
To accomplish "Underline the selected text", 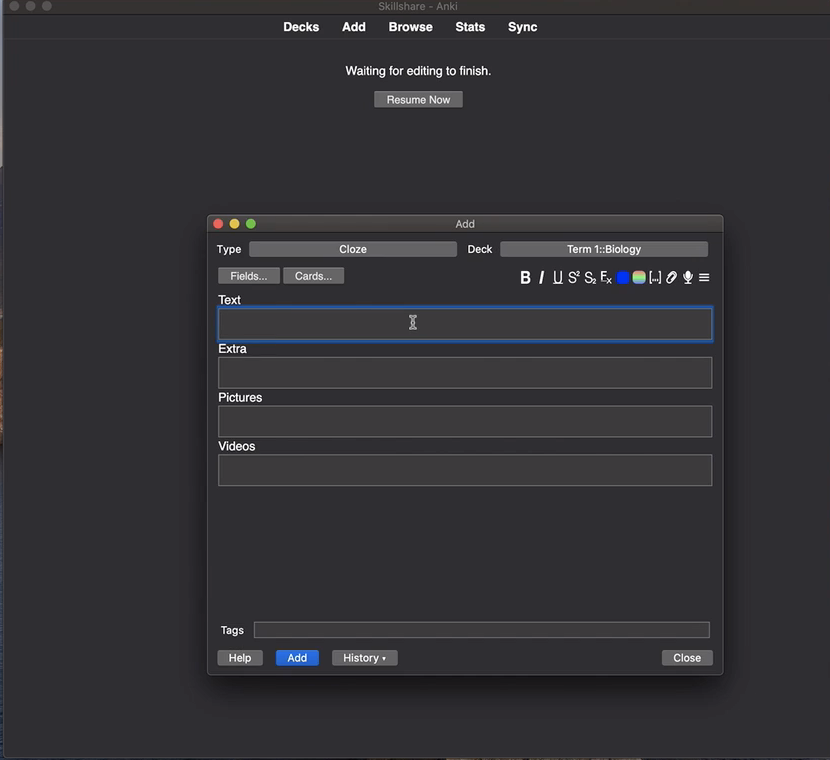I will (x=557, y=277).
